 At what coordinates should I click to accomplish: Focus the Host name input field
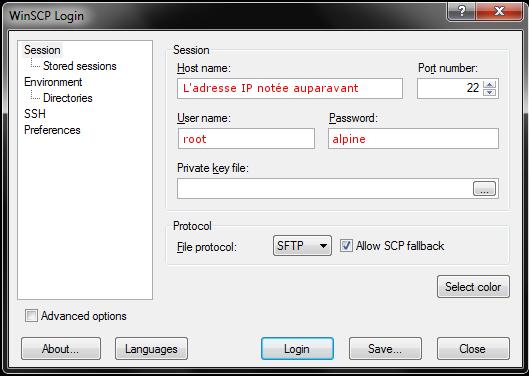coord(290,88)
